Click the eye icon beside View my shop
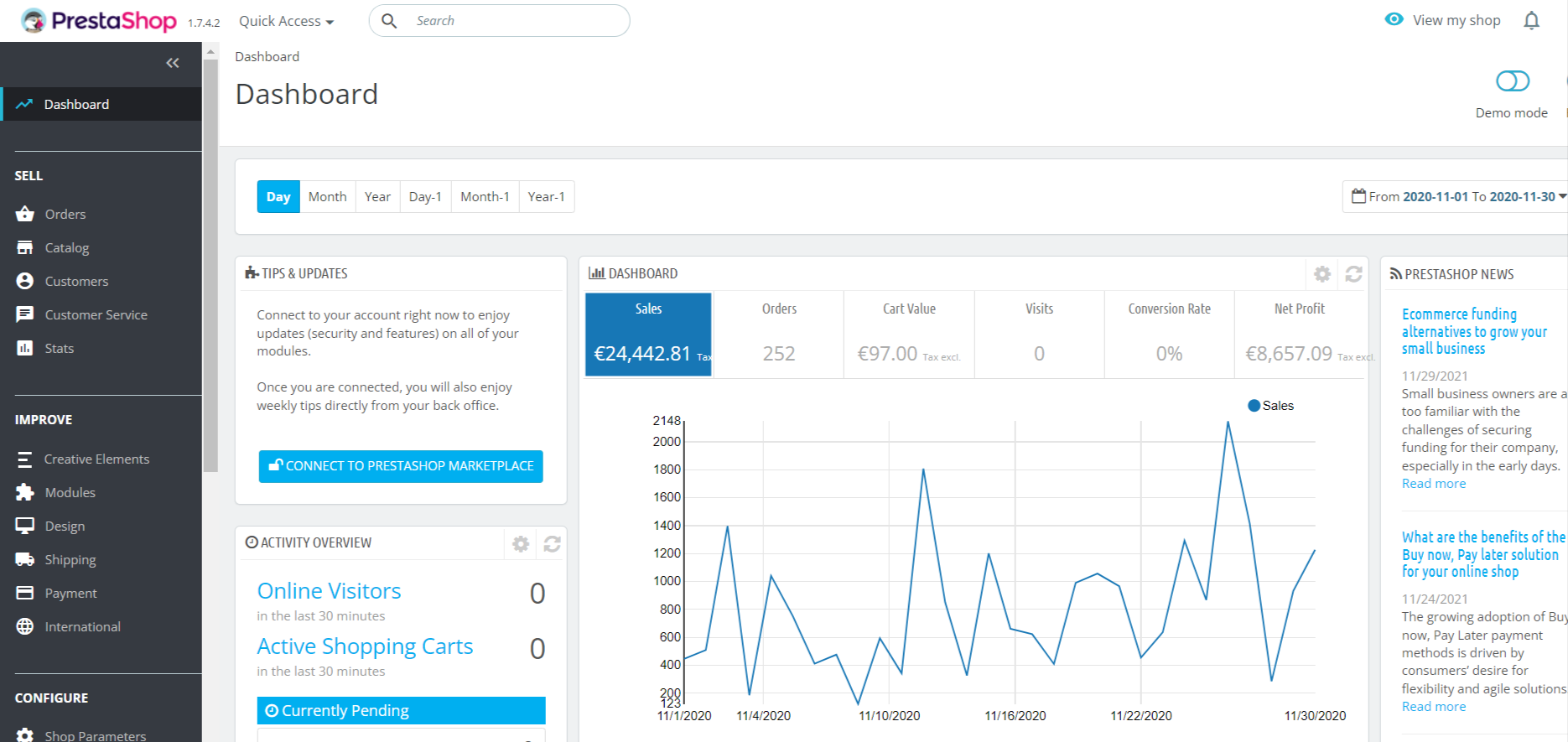 (x=1394, y=19)
